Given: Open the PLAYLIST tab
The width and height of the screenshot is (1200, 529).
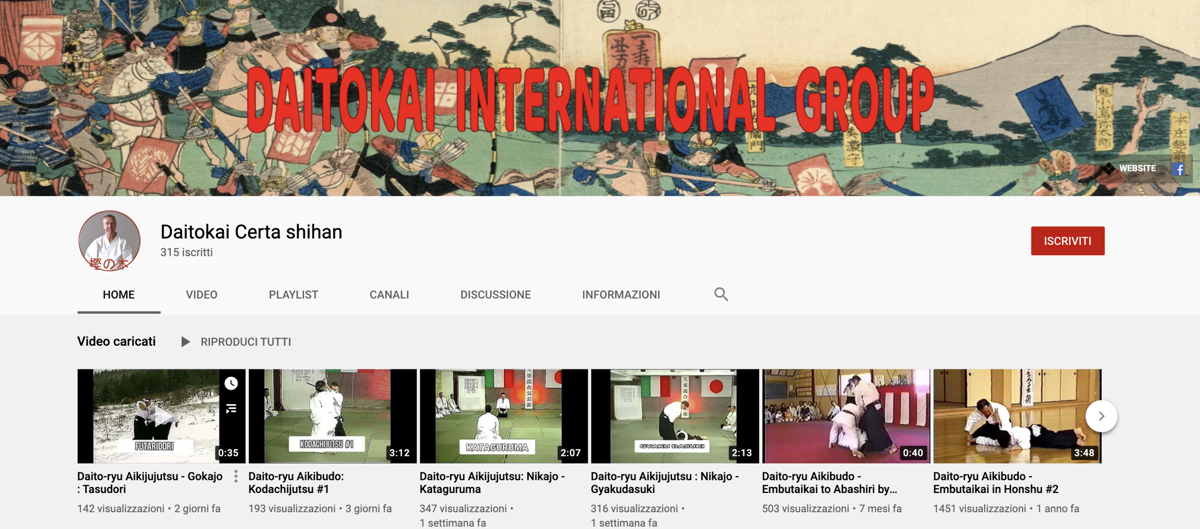Looking at the screenshot, I should click(x=293, y=295).
